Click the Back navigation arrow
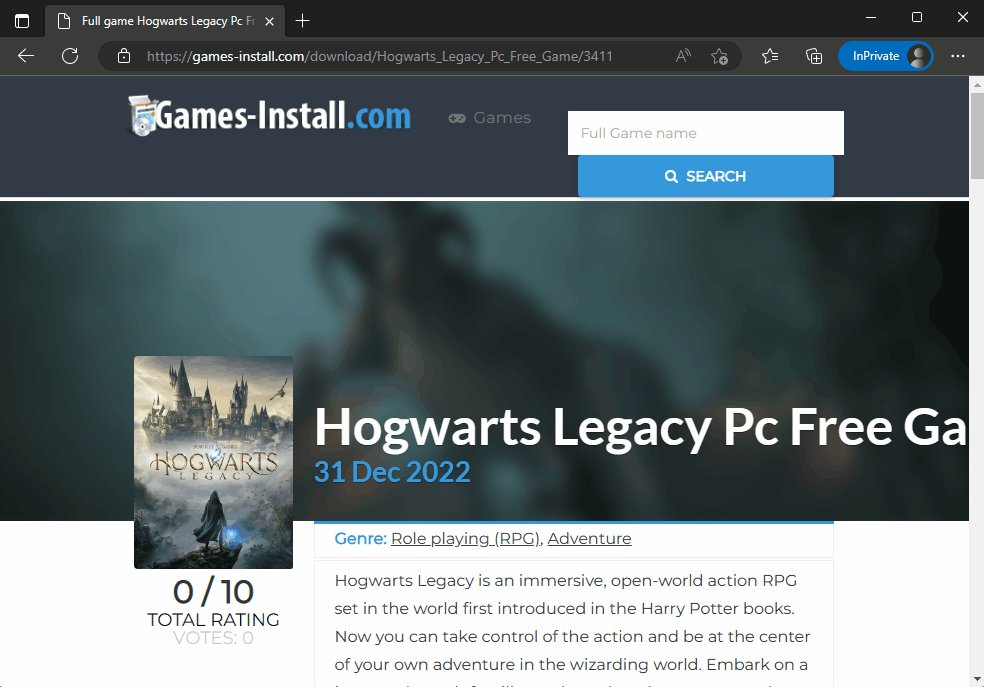The height and width of the screenshot is (687, 984). tap(25, 56)
